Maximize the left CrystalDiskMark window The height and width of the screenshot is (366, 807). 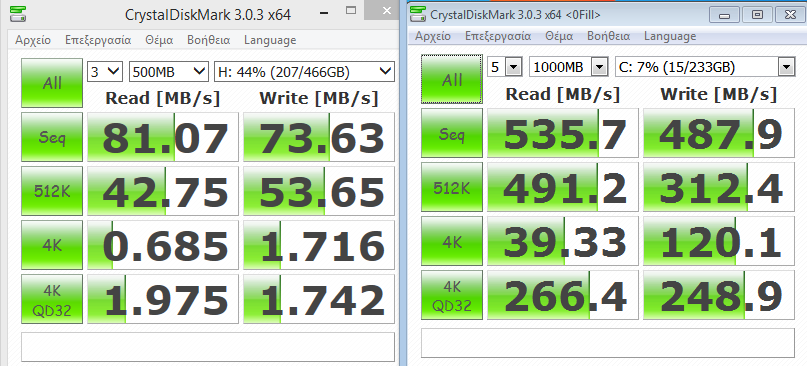[x=351, y=11]
